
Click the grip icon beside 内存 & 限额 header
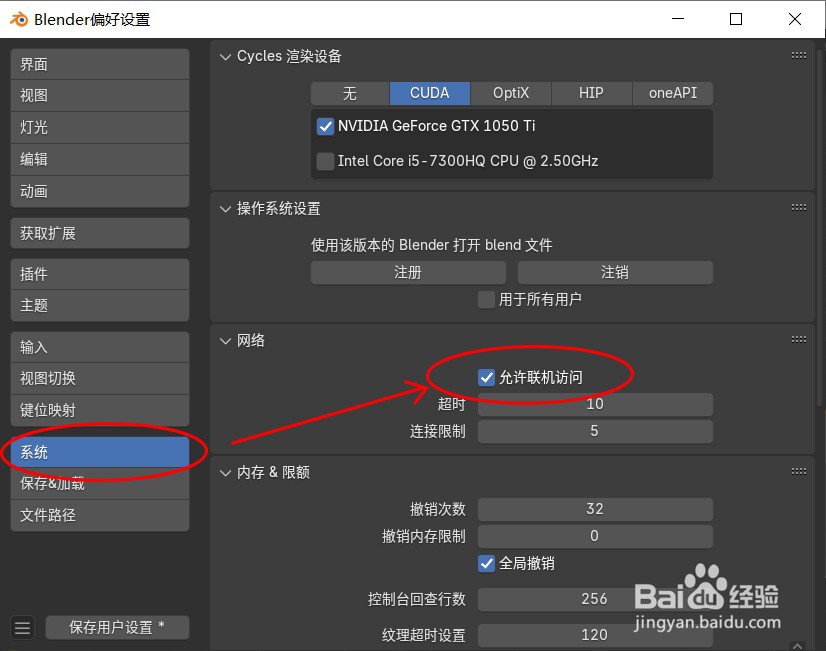point(798,471)
